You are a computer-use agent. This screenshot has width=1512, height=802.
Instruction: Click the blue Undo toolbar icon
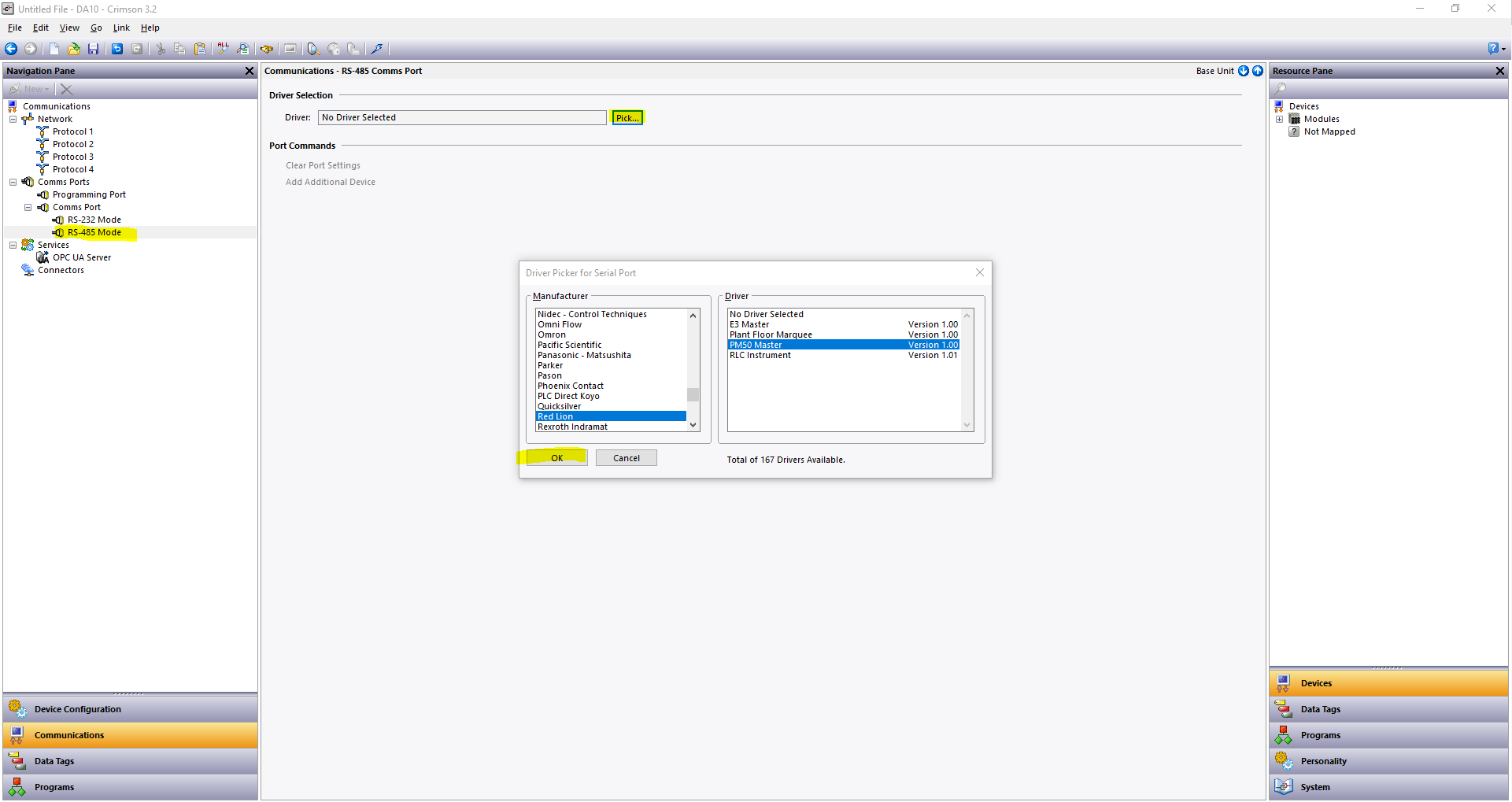(x=117, y=49)
